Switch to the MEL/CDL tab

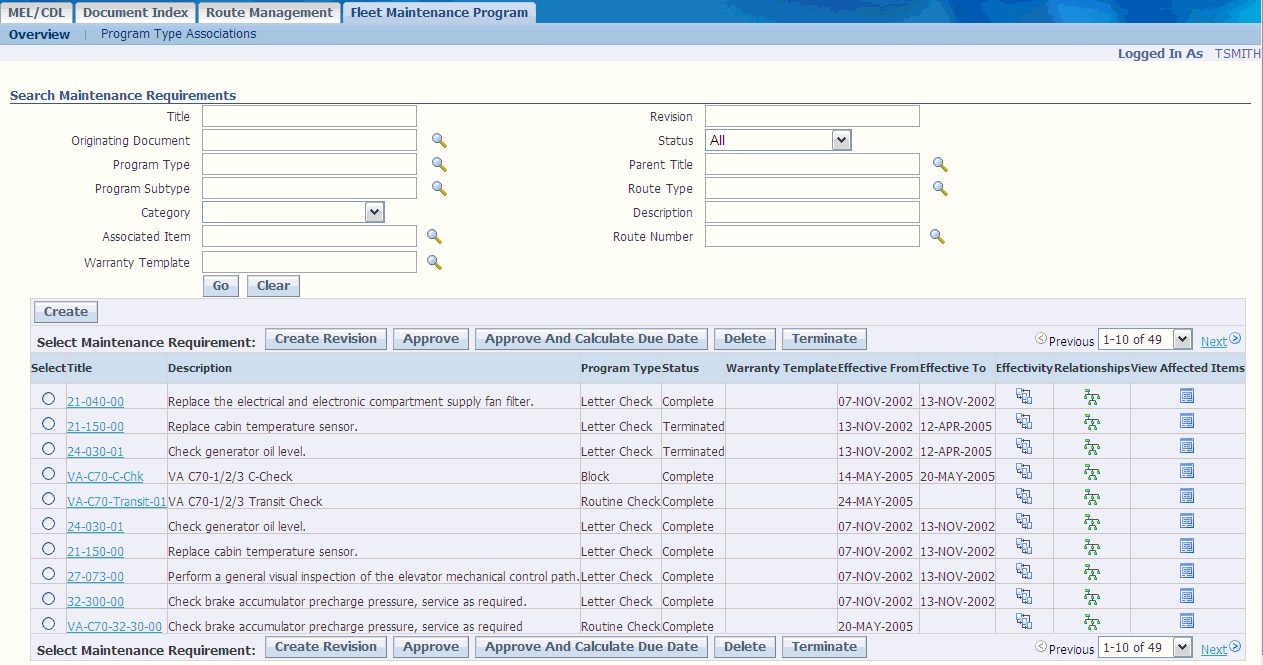click(x=36, y=12)
